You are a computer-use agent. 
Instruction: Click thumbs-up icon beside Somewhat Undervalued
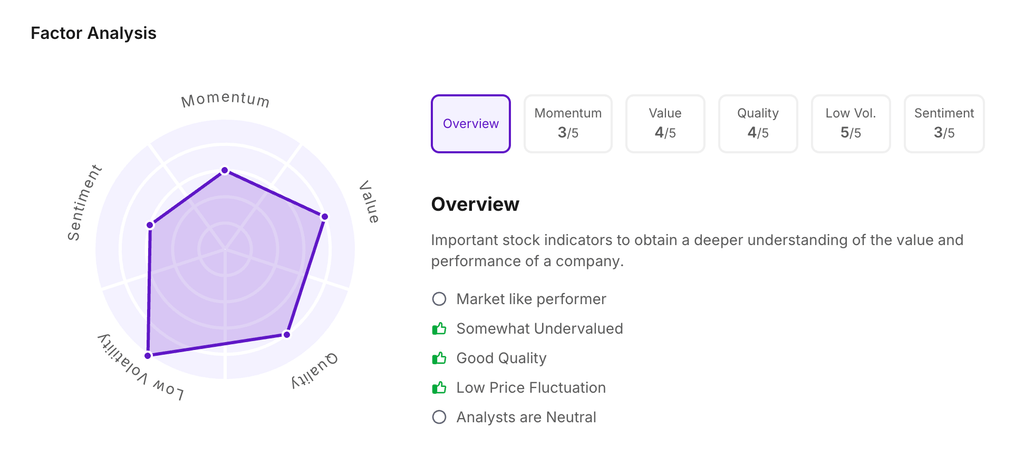(x=439, y=328)
